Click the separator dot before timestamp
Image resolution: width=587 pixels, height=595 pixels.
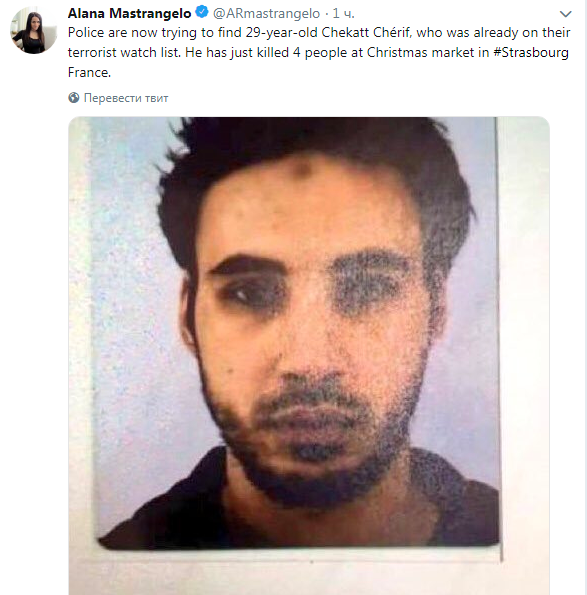point(327,14)
